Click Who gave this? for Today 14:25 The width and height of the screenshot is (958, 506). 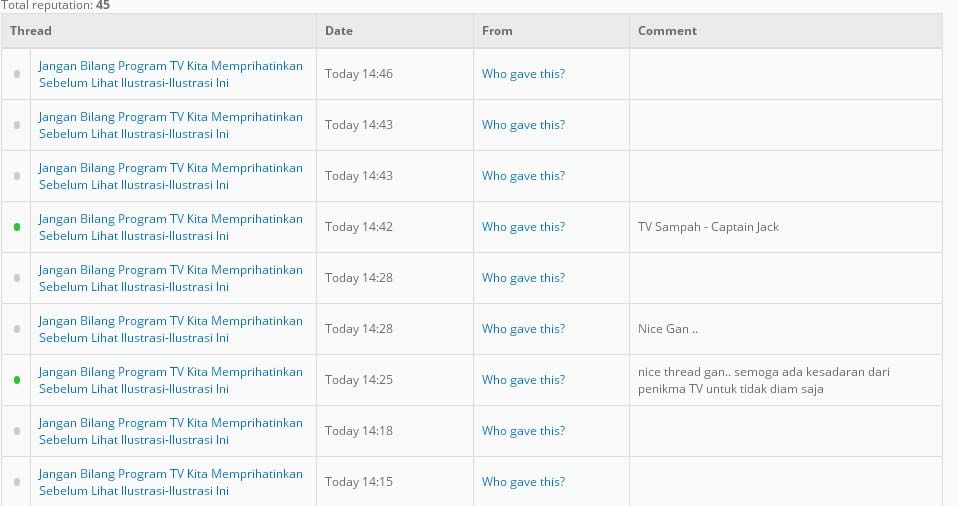coord(523,380)
